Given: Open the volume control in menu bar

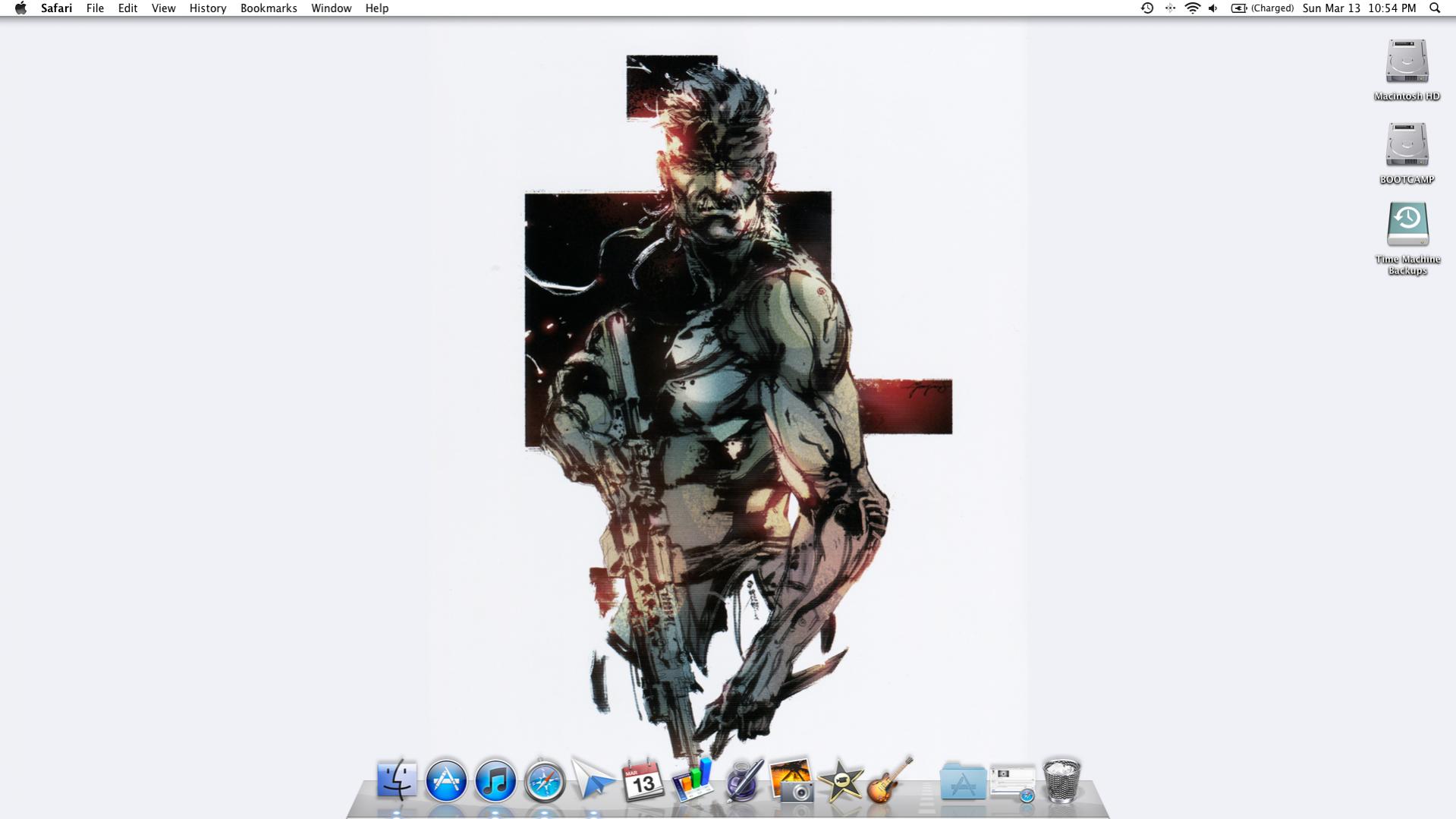Looking at the screenshot, I should [1213, 8].
